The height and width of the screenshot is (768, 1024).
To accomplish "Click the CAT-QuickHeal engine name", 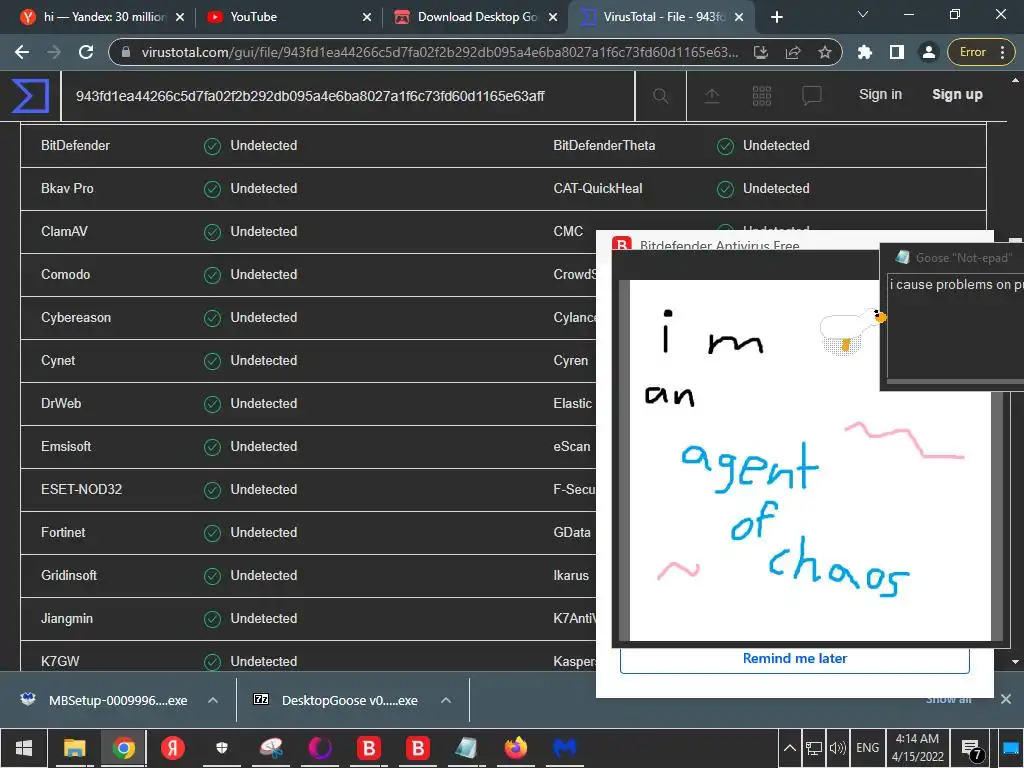I will tap(598, 189).
